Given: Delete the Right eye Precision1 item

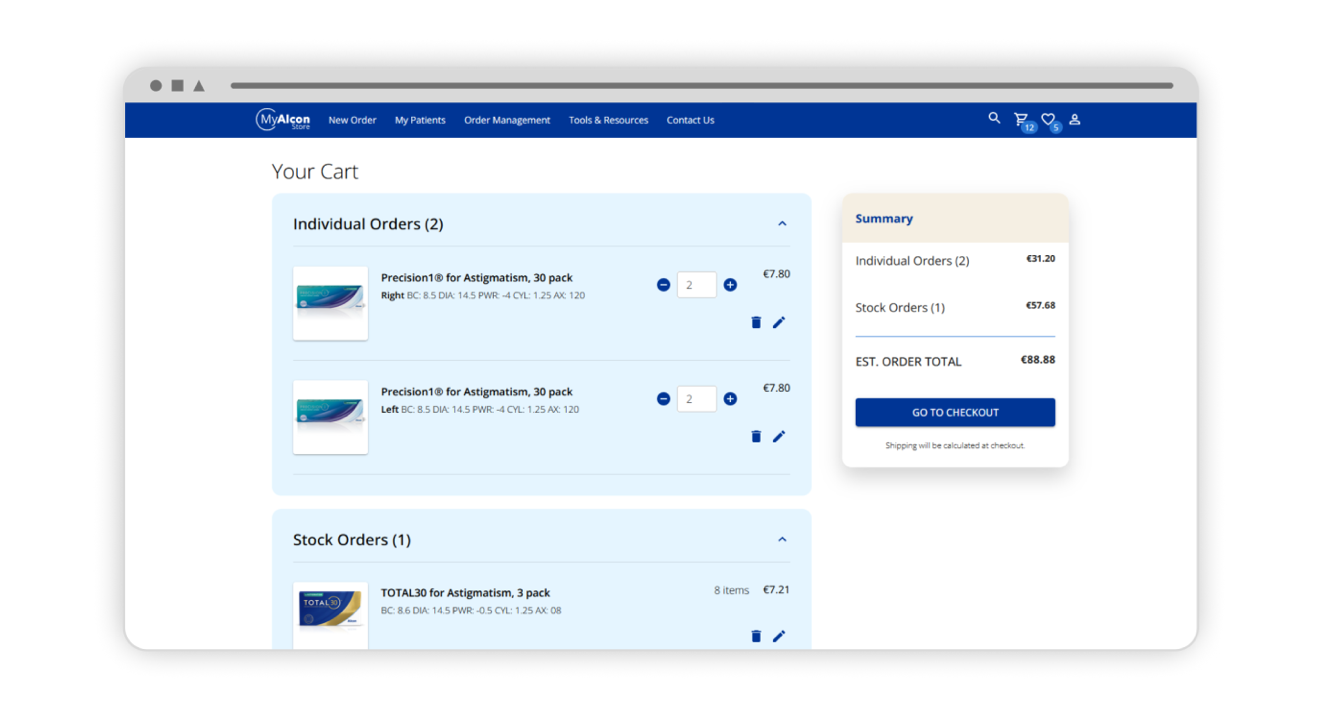Looking at the screenshot, I should pos(756,322).
